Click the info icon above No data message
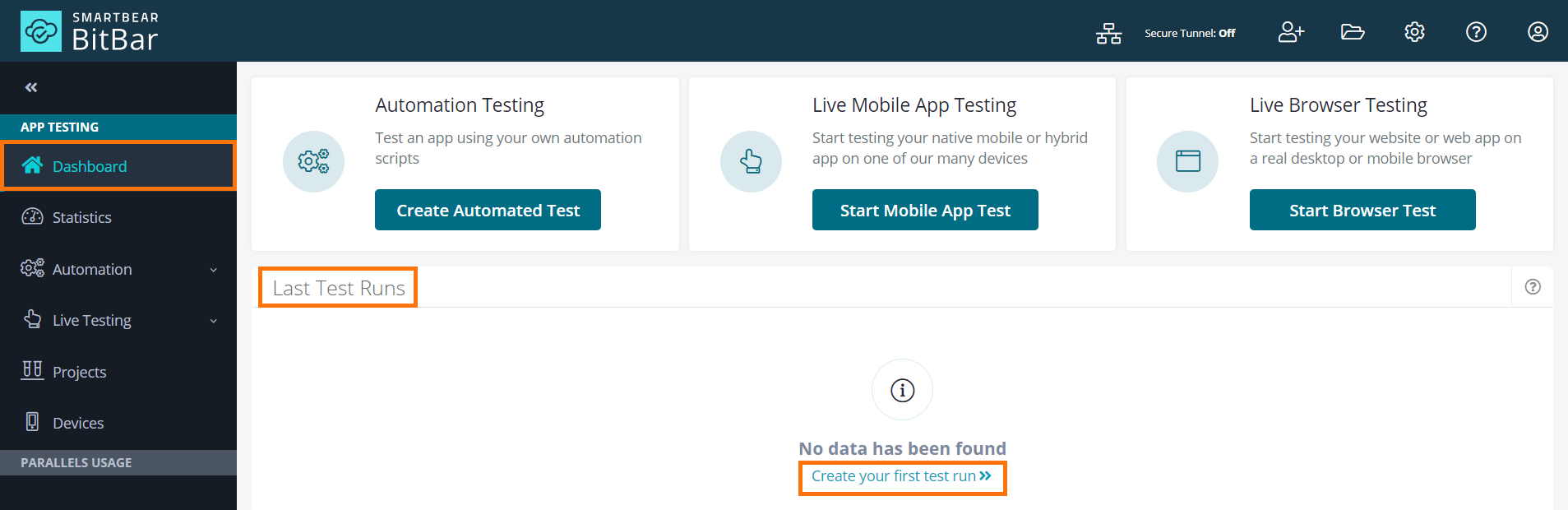The width and height of the screenshot is (1568, 510). point(901,389)
